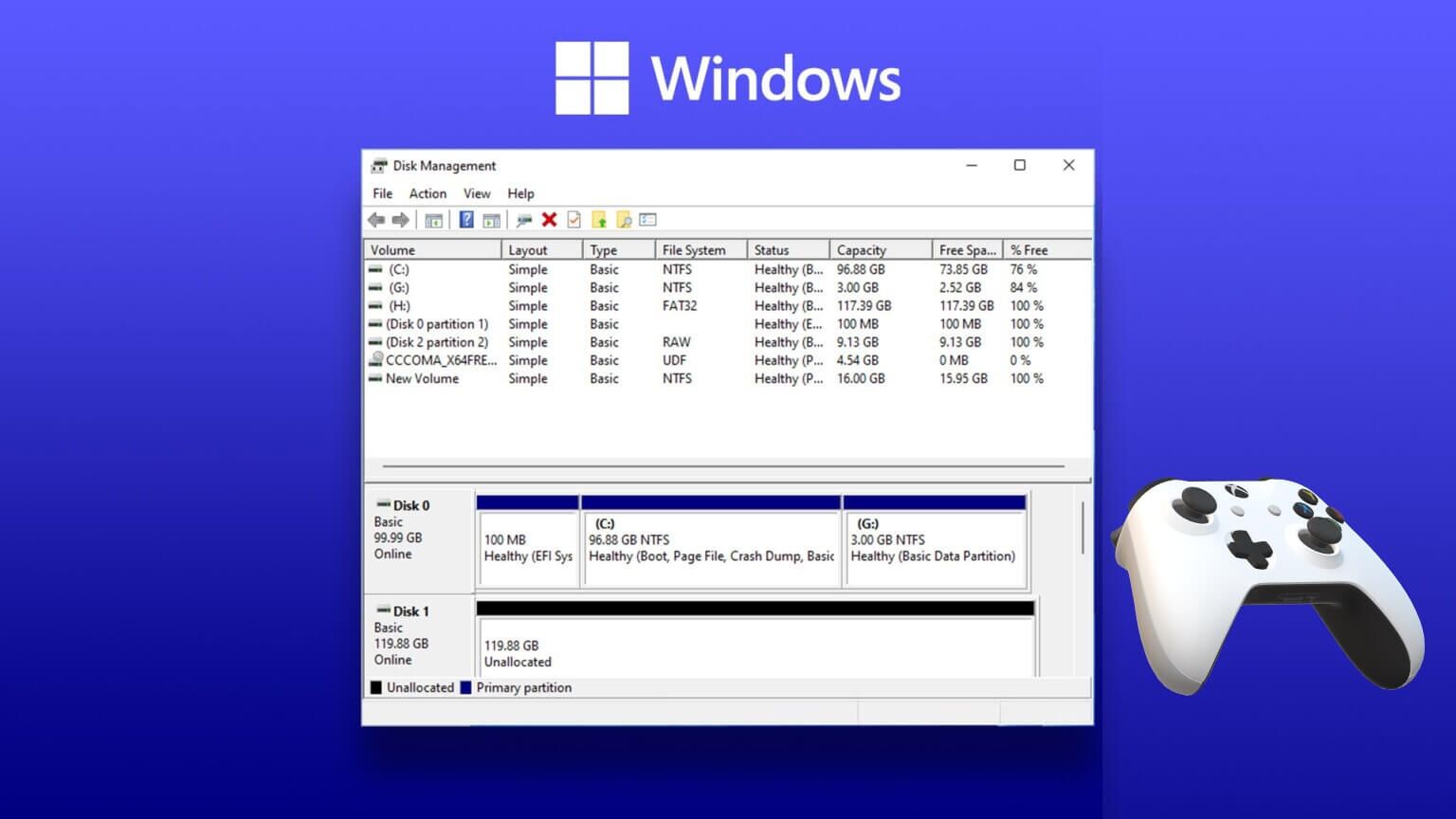Click yellow folder with green arrow icon

click(599, 220)
